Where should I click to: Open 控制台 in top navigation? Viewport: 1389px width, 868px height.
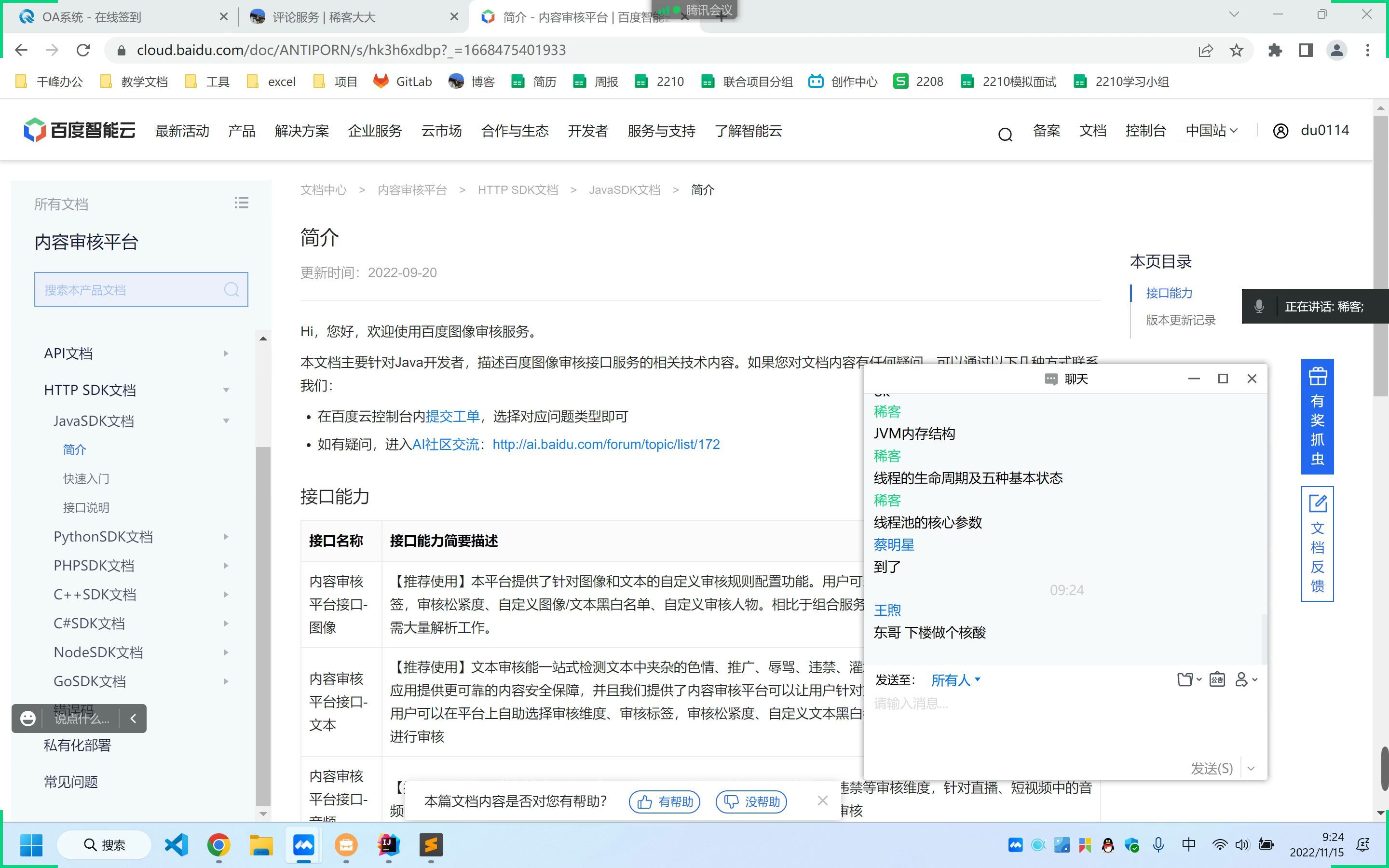(x=1145, y=131)
